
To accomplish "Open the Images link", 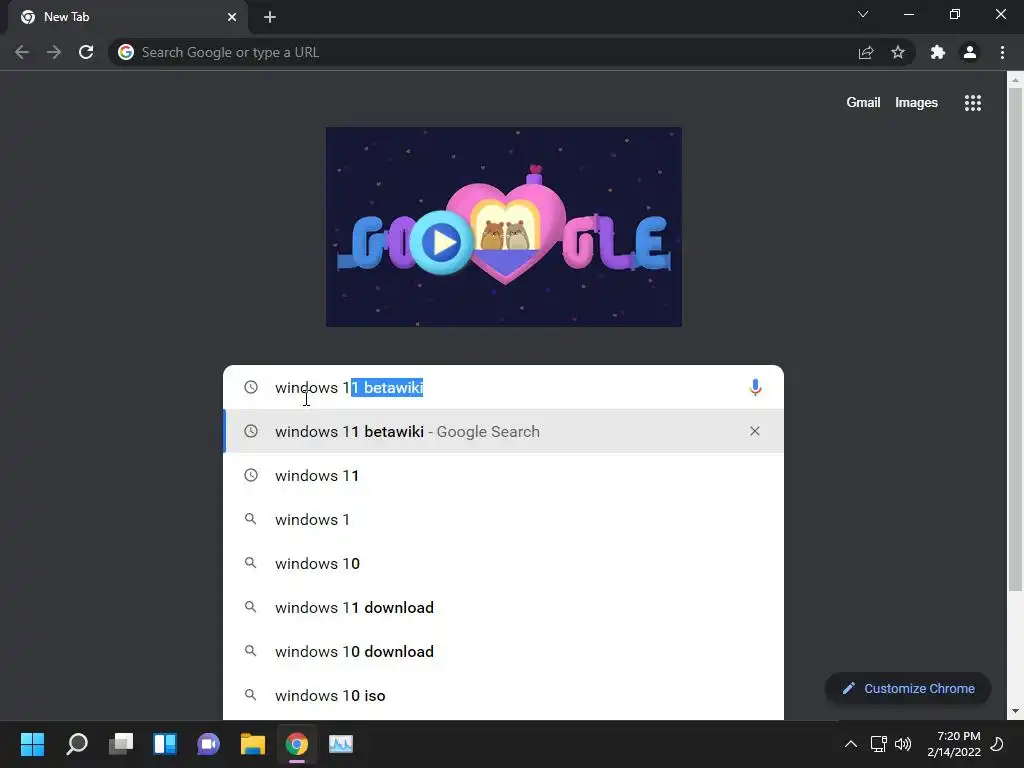I will tap(916, 103).
